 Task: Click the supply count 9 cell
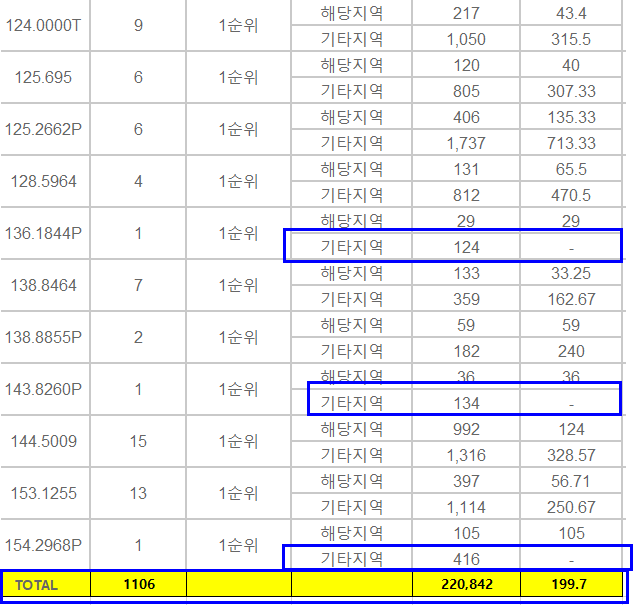point(138,25)
